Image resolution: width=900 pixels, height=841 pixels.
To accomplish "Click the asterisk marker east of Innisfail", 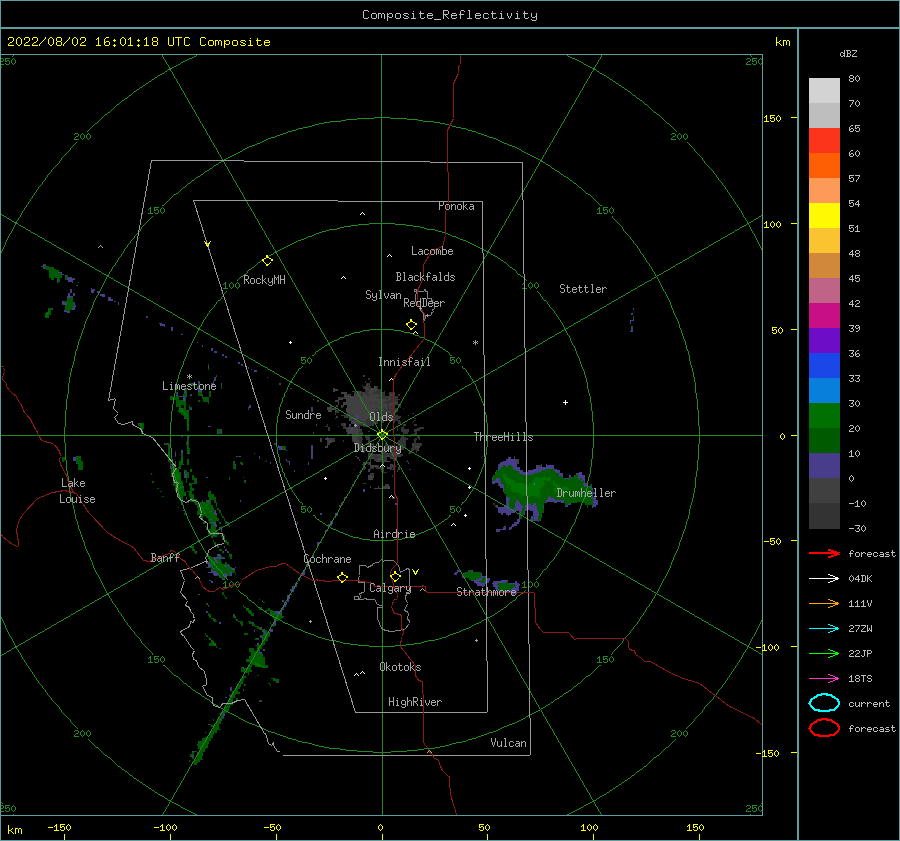I will click(x=475, y=343).
